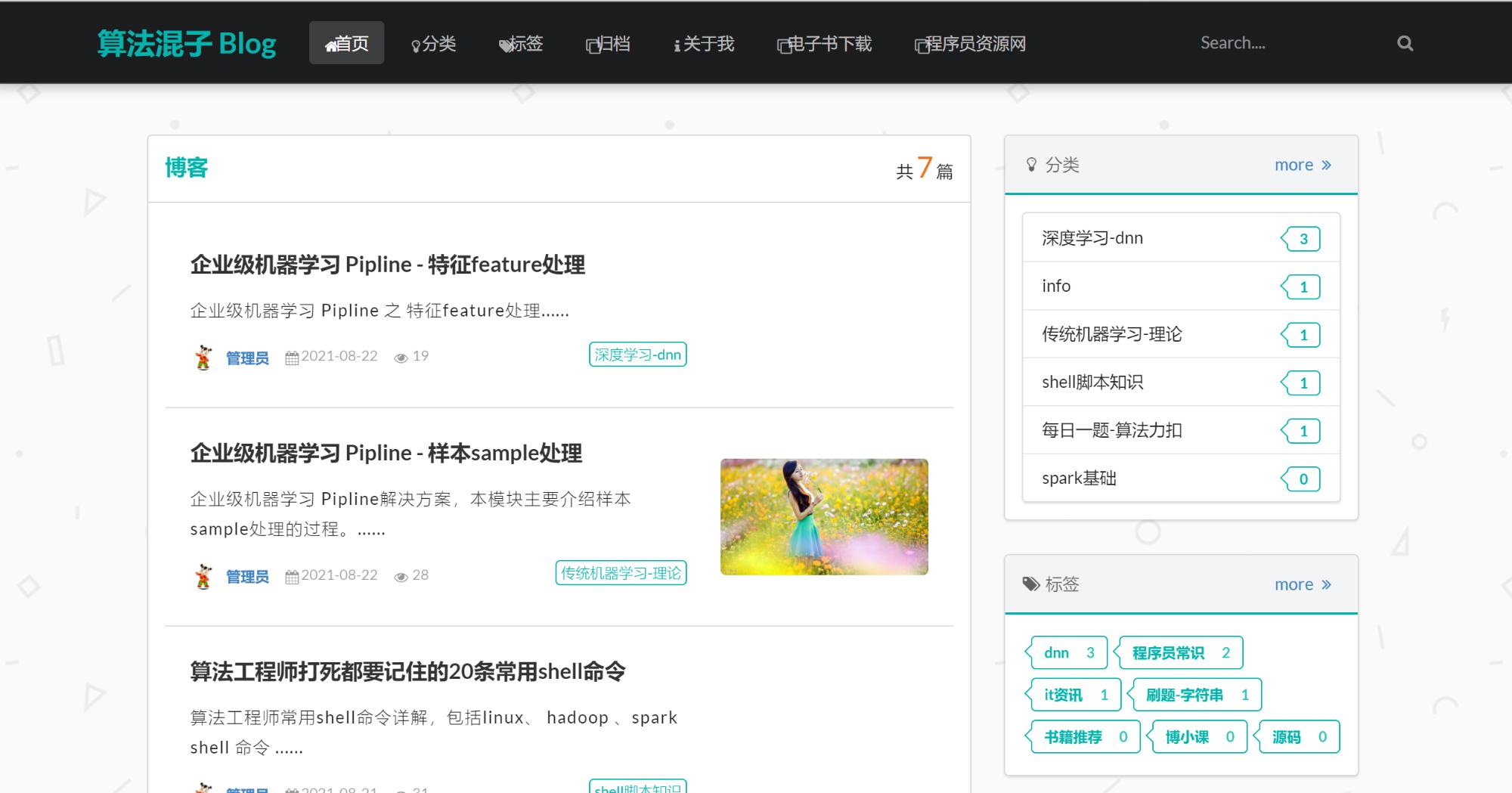Click the 算法混子 Blog site logo
This screenshot has width=1512, height=793.
187,43
